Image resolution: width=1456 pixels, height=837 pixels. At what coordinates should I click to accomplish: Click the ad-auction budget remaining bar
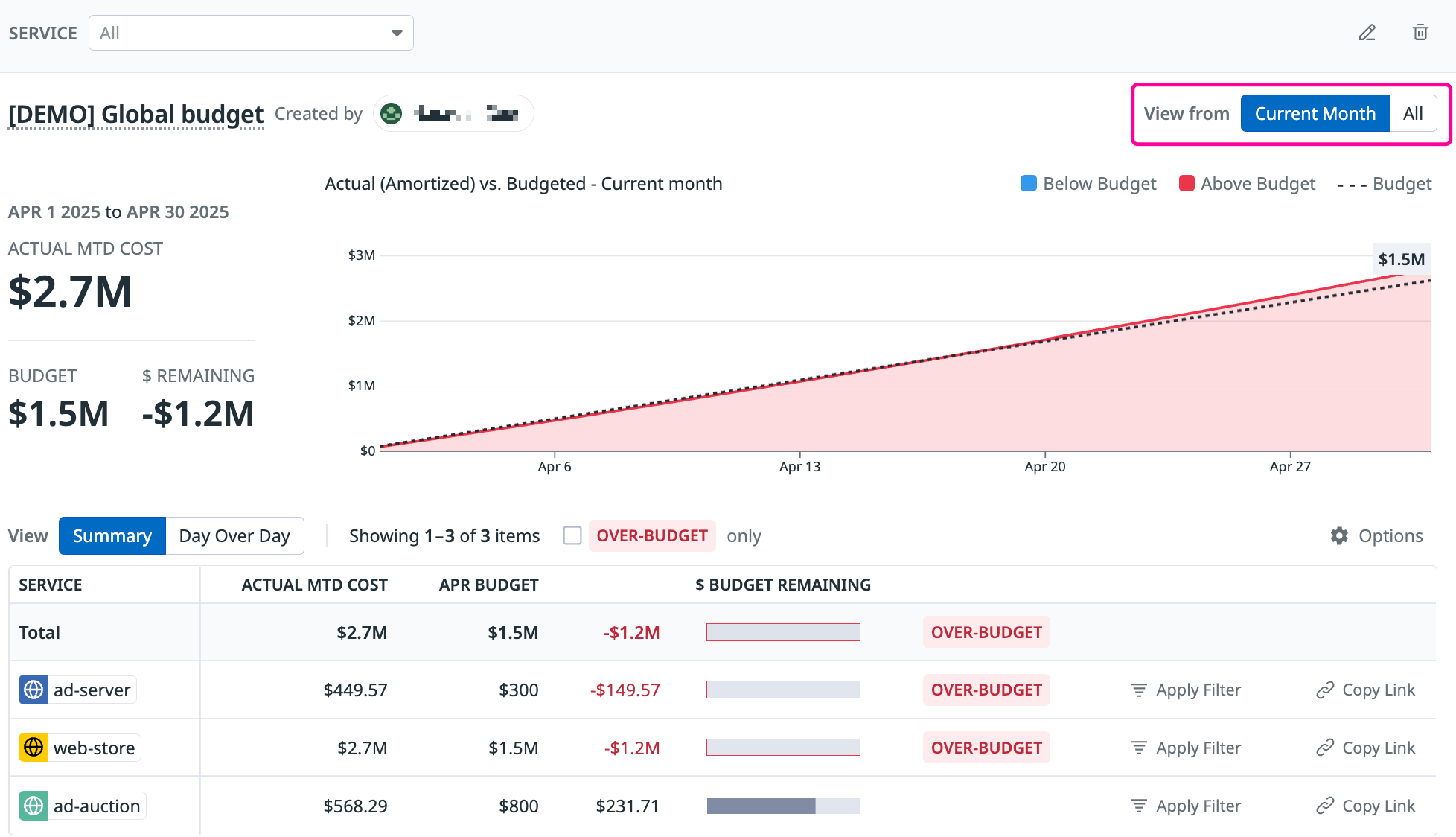pos(782,806)
